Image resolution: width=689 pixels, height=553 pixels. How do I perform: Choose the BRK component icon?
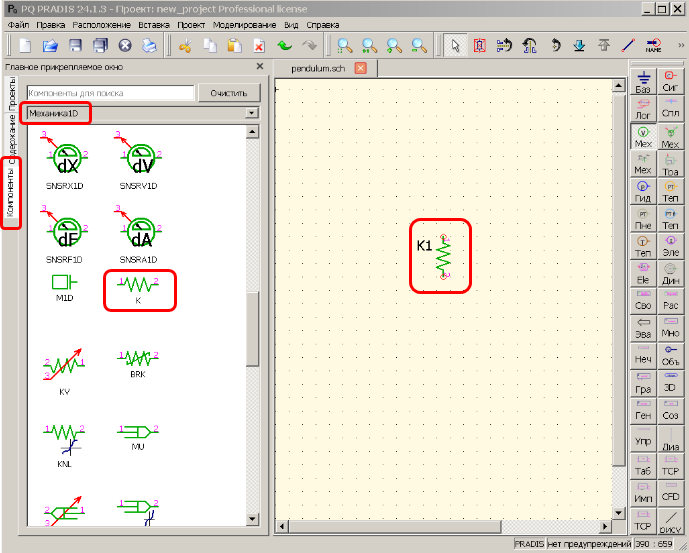[138, 364]
